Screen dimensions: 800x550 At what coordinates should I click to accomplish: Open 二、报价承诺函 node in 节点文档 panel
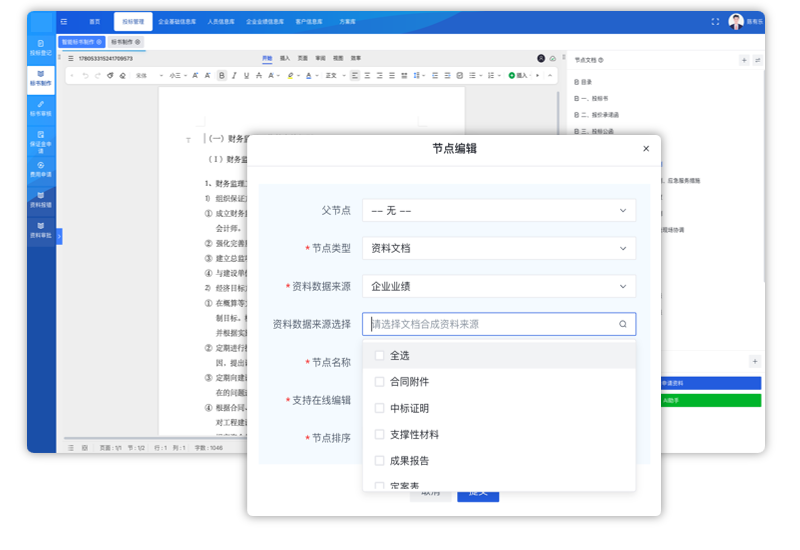[596, 115]
